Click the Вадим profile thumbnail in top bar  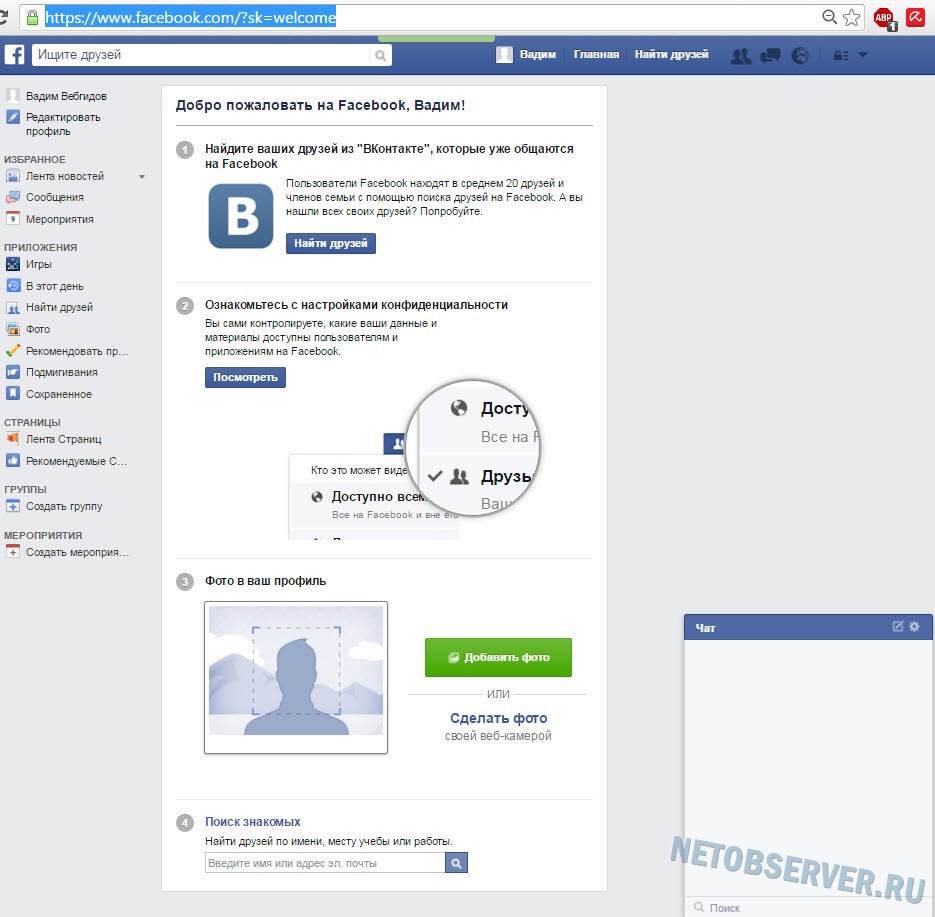(x=504, y=55)
